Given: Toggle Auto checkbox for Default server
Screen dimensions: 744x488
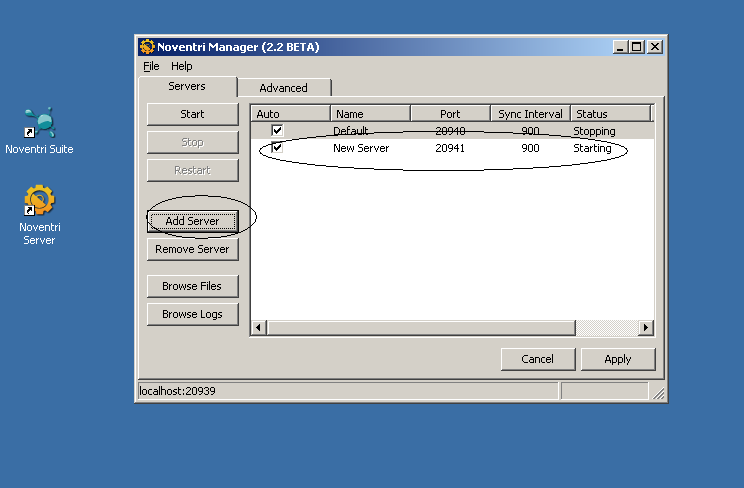Looking at the screenshot, I should coord(277,130).
